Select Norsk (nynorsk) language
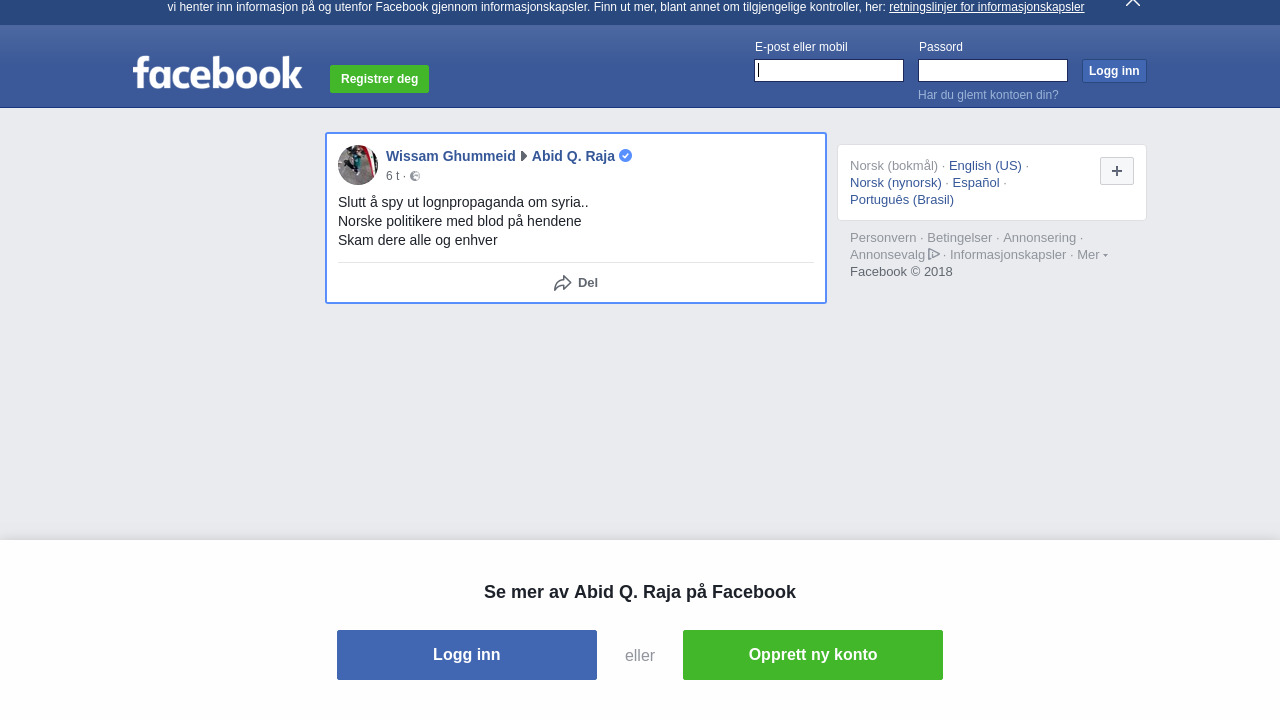This screenshot has width=1280, height=720. [896, 183]
